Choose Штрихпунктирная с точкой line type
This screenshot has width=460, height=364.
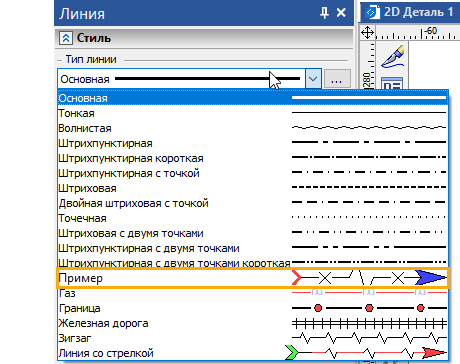[x=253, y=173]
